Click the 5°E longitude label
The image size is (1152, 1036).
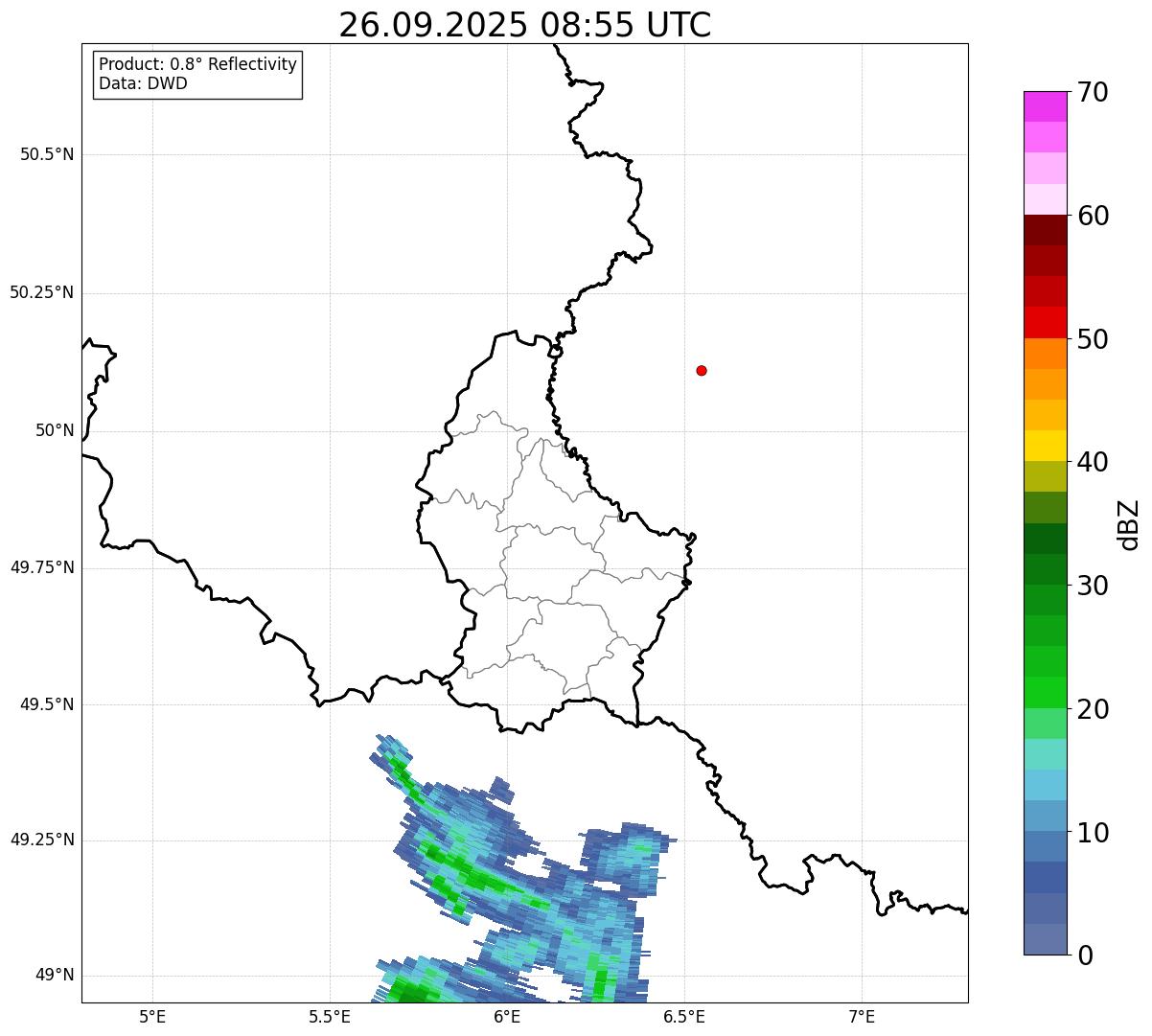click(x=152, y=1016)
